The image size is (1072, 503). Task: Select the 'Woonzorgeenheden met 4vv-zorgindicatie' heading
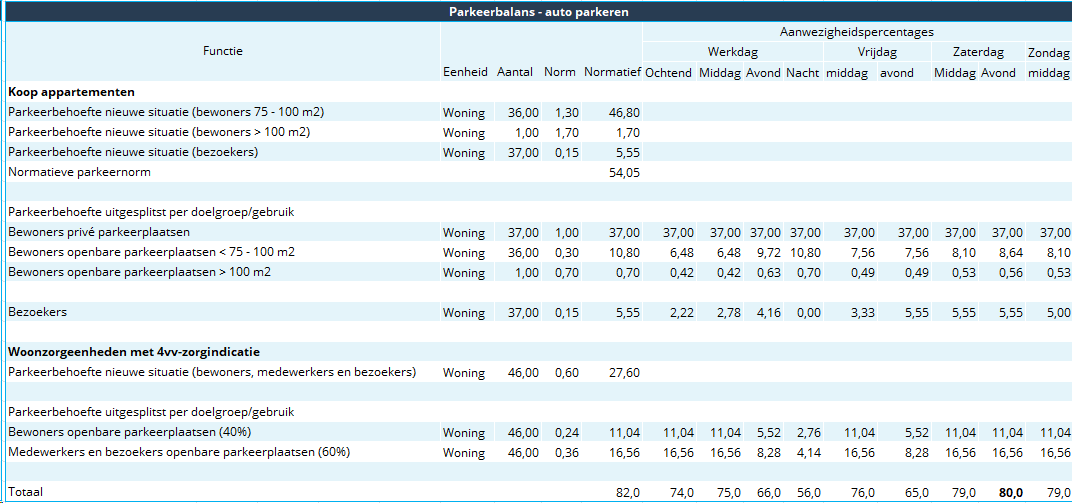134,352
